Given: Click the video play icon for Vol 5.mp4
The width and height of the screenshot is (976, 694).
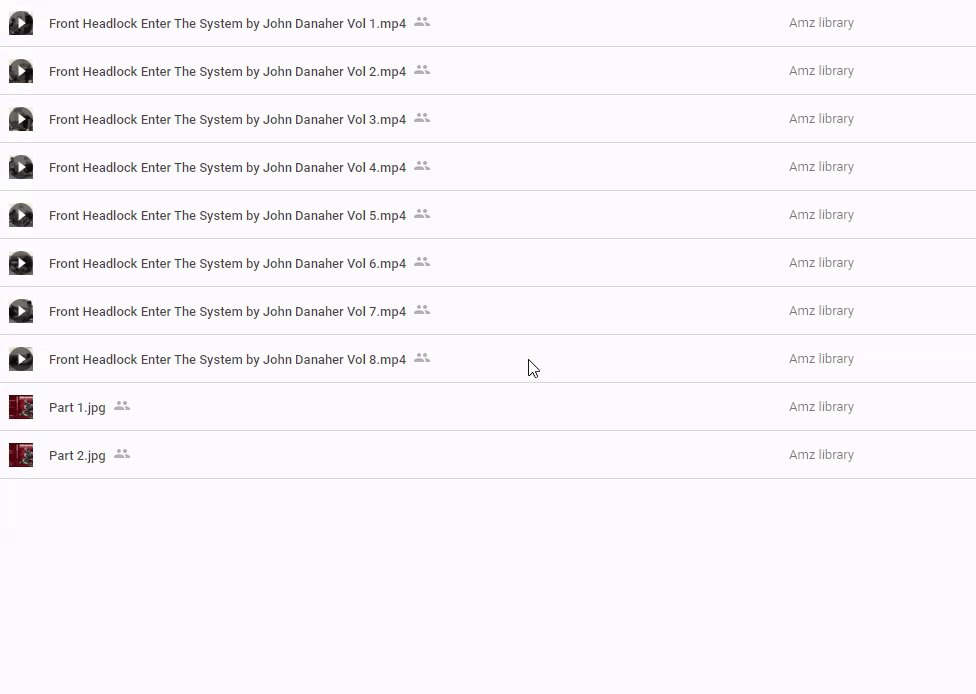Looking at the screenshot, I should (21, 215).
